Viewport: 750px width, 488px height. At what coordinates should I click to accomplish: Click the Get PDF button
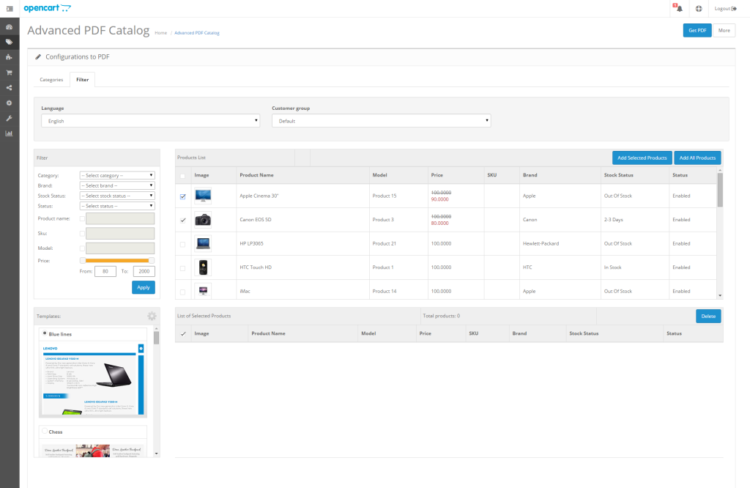click(697, 30)
